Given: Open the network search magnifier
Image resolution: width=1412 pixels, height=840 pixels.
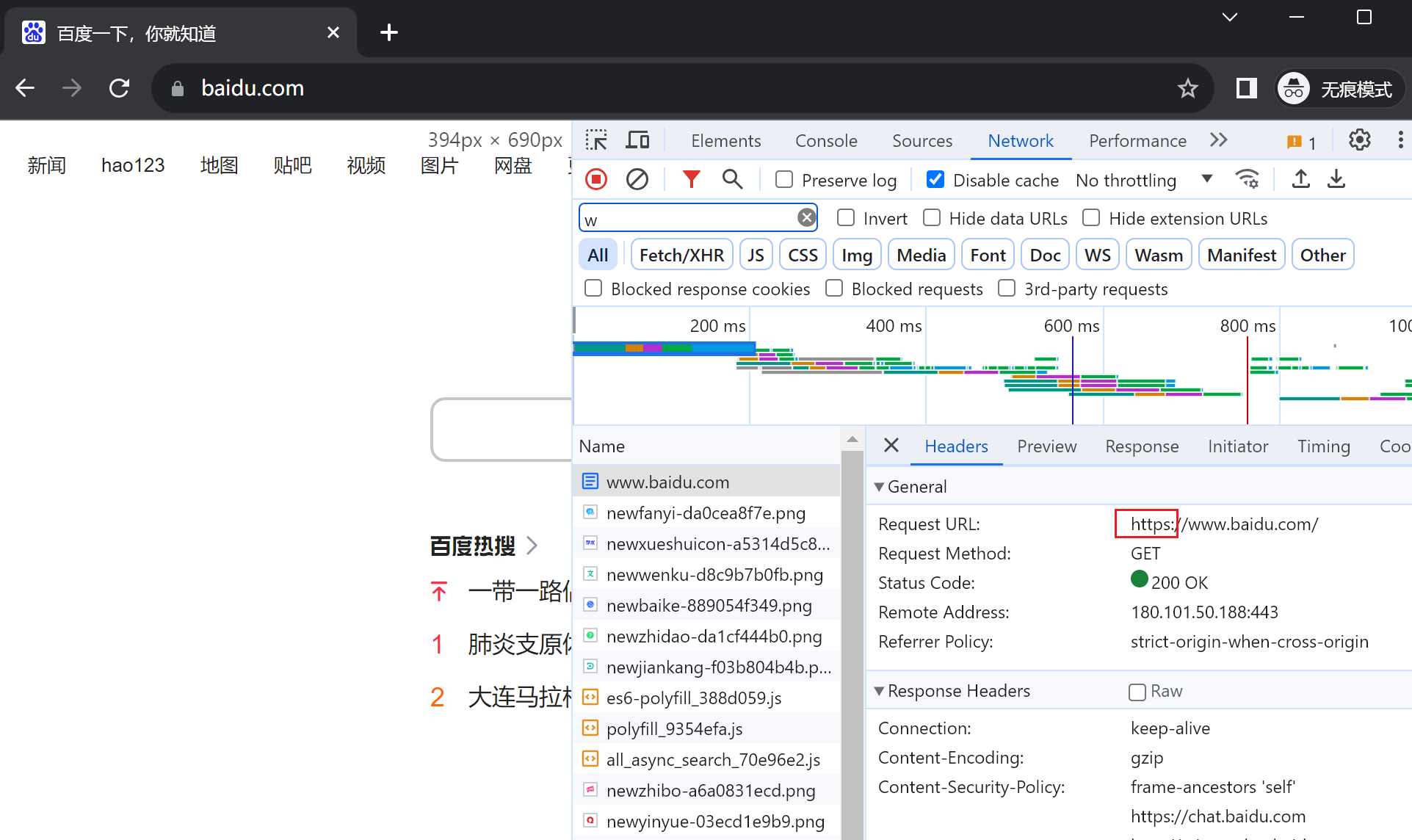Looking at the screenshot, I should coord(732,179).
